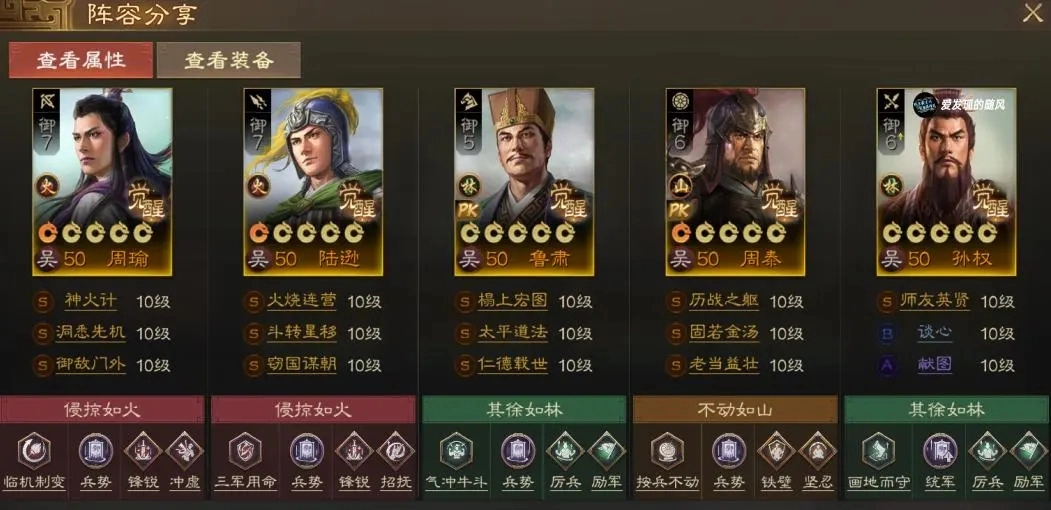Select the 周瑜 general card

coord(102,182)
